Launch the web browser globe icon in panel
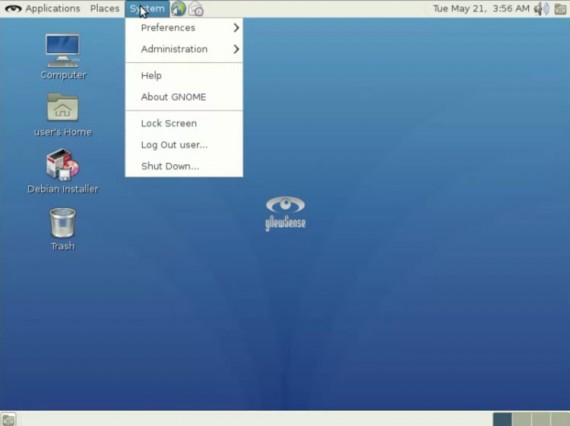570x426 pixels. pyautogui.click(x=178, y=8)
